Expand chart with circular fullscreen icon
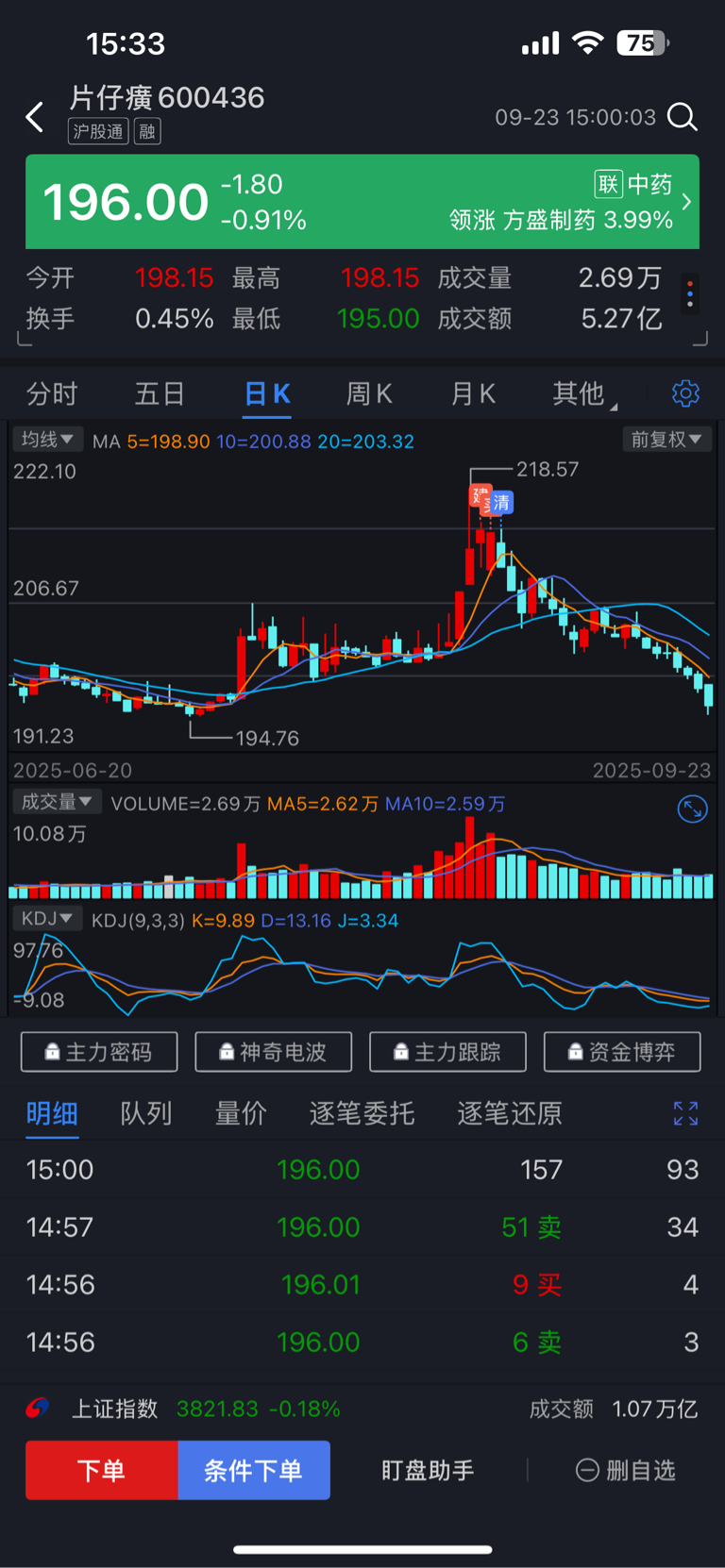Screen dimensions: 725x1568 [x=693, y=809]
